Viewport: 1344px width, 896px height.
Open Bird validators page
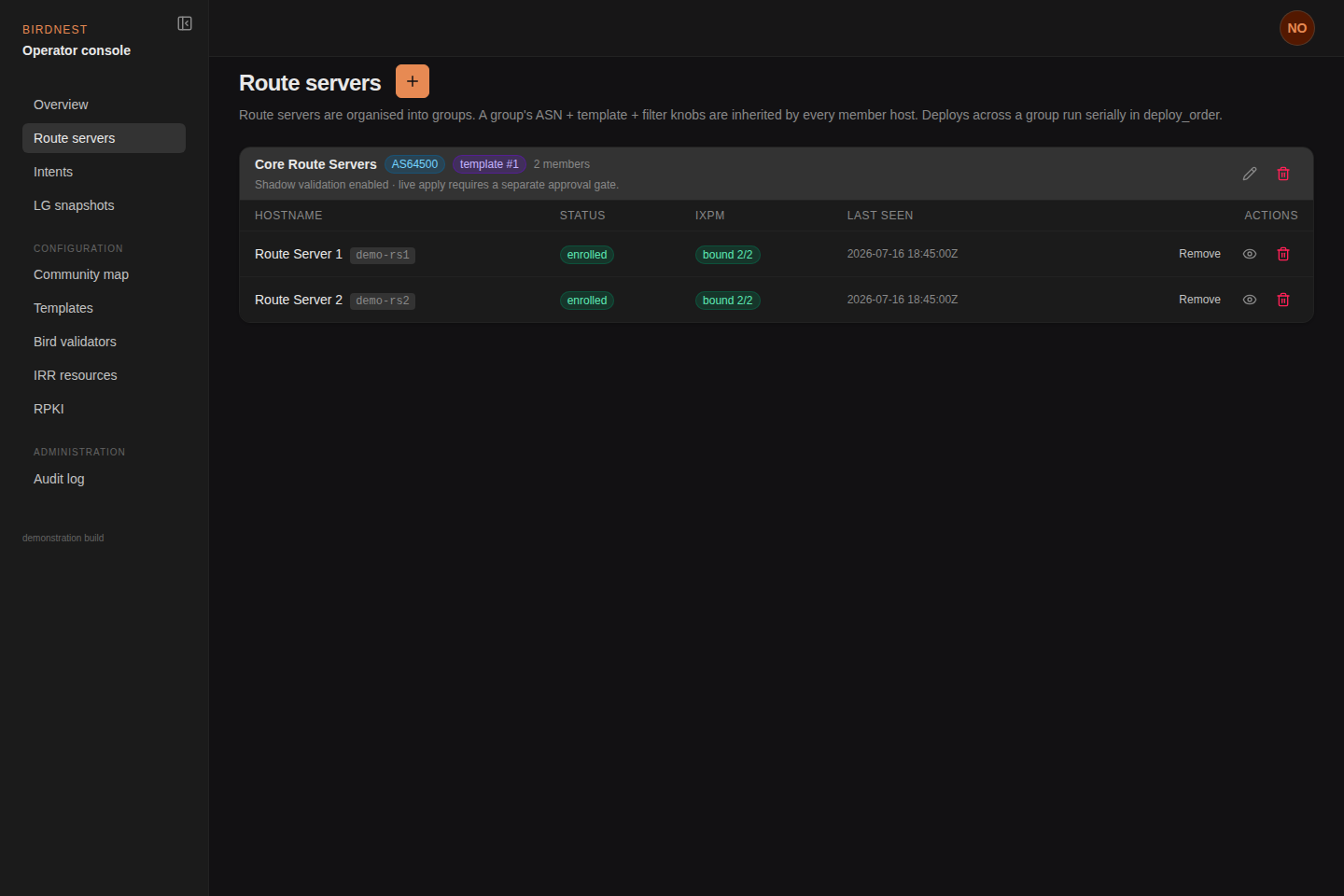(x=104, y=342)
